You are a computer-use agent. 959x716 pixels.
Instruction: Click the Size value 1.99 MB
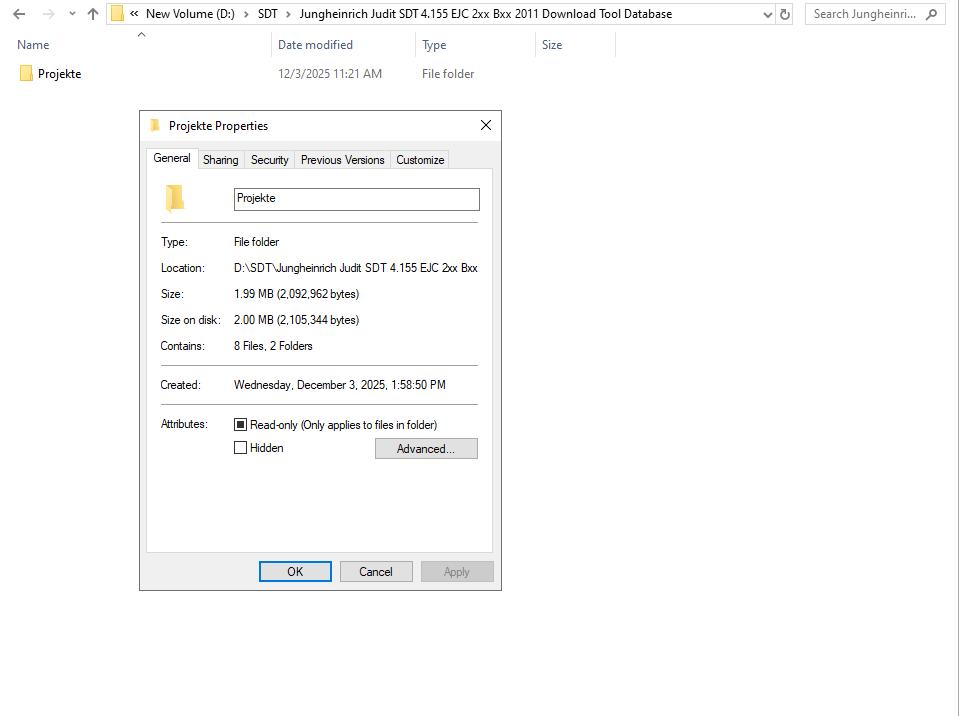296,293
